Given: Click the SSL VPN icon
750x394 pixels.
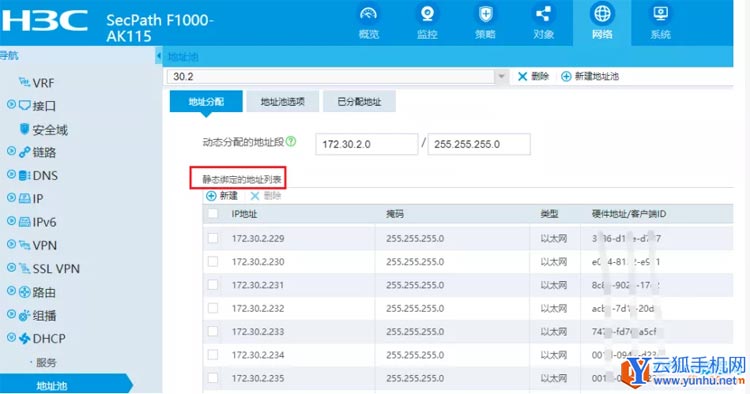Looking at the screenshot, I should (24, 268).
